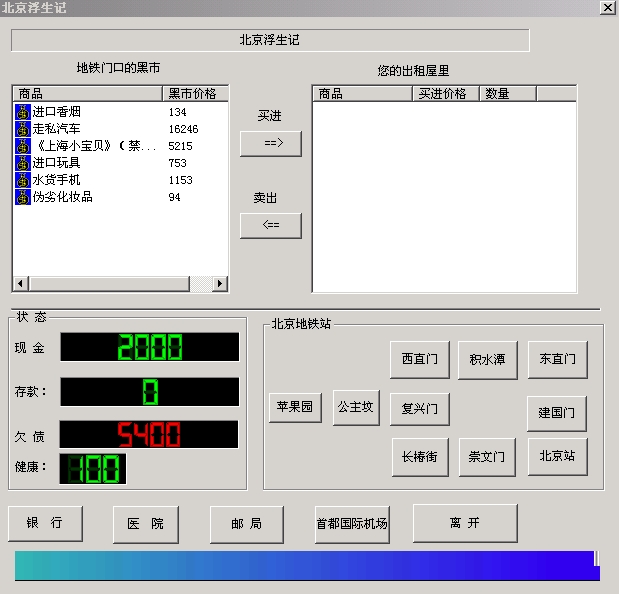Screen dimensions: 619x594
Task: Click the icon beside 《上海小宝贝》
Action: point(23,146)
